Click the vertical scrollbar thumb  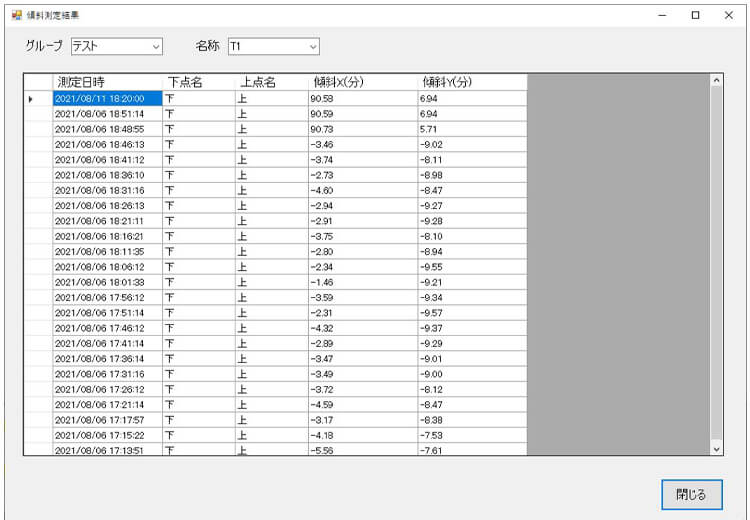click(716, 263)
